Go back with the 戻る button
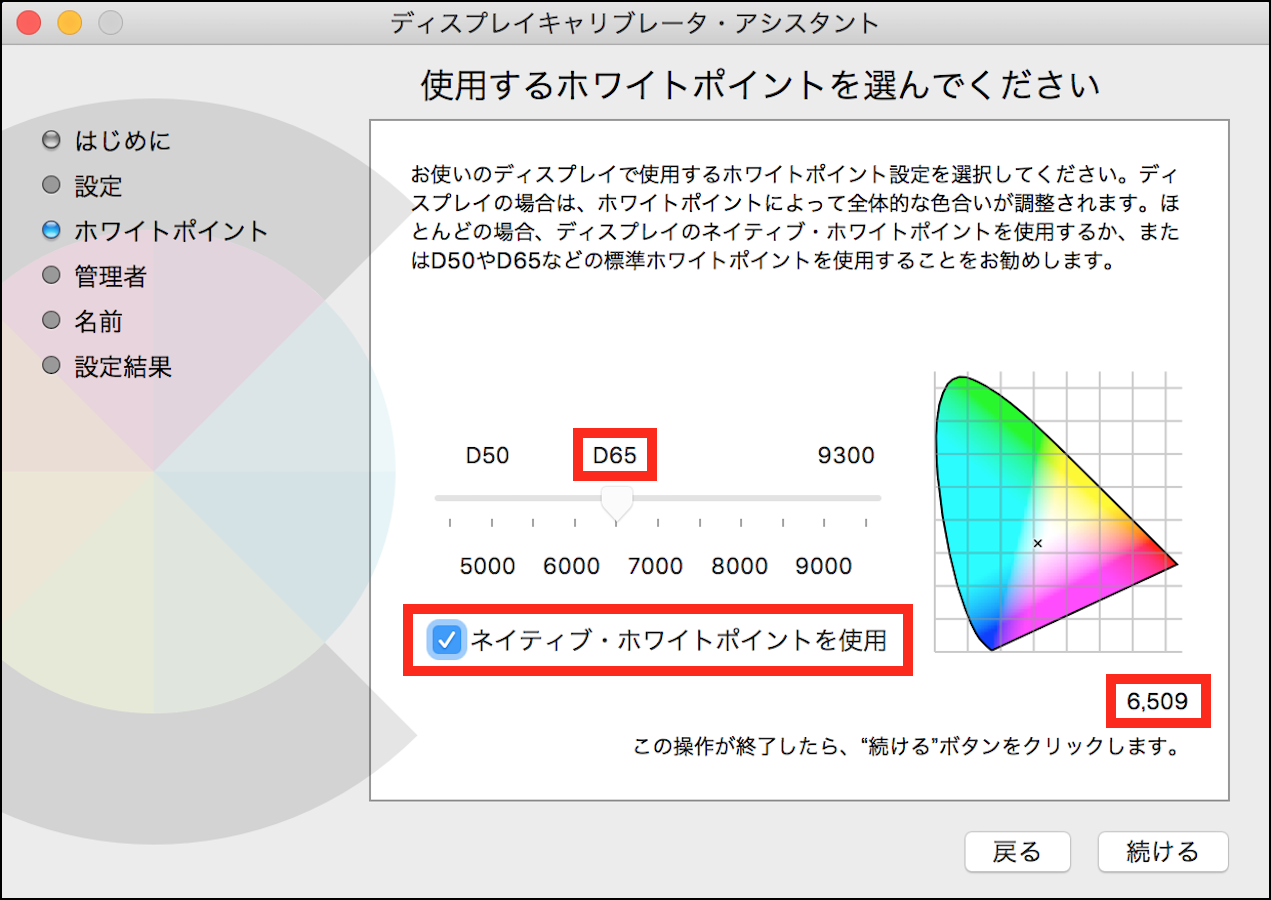 (1017, 852)
